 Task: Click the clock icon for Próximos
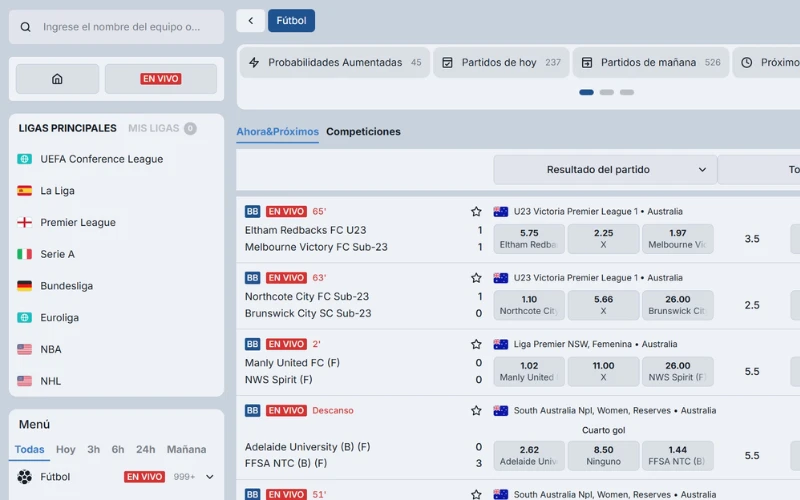(x=746, y=62)
